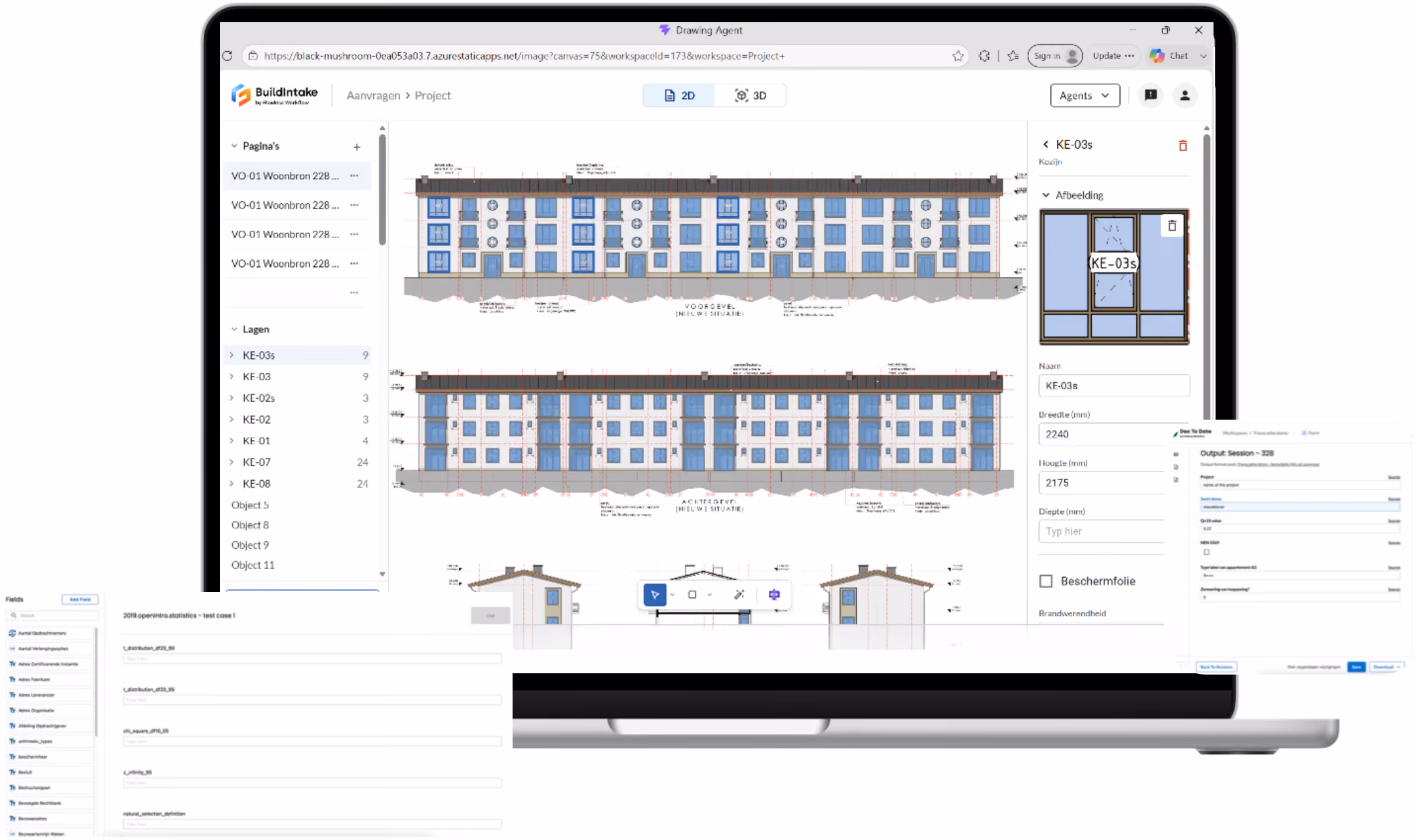Open the feedback message icon in header
The height and width of the screenshot is (840, 1416).
point(1151,96)
